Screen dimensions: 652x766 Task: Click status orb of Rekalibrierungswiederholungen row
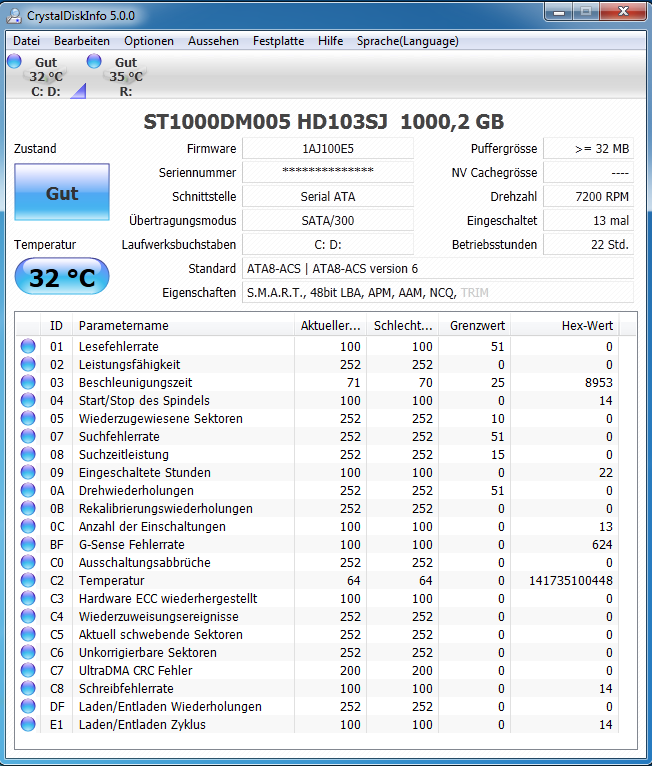pyautogui.click(x=28, y=508)
